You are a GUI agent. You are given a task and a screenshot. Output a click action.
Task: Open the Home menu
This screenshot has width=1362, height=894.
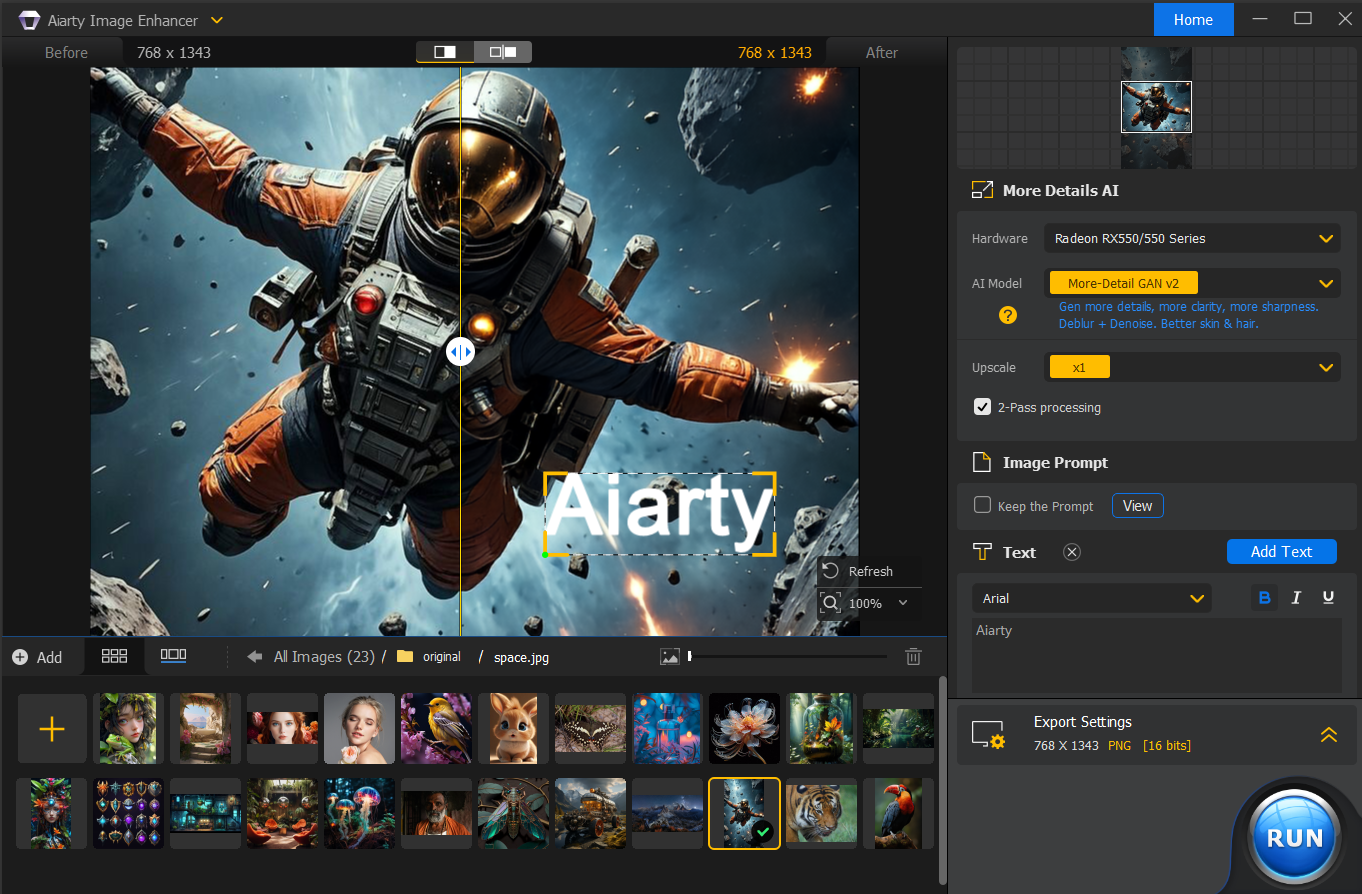tap(1193, 19)
